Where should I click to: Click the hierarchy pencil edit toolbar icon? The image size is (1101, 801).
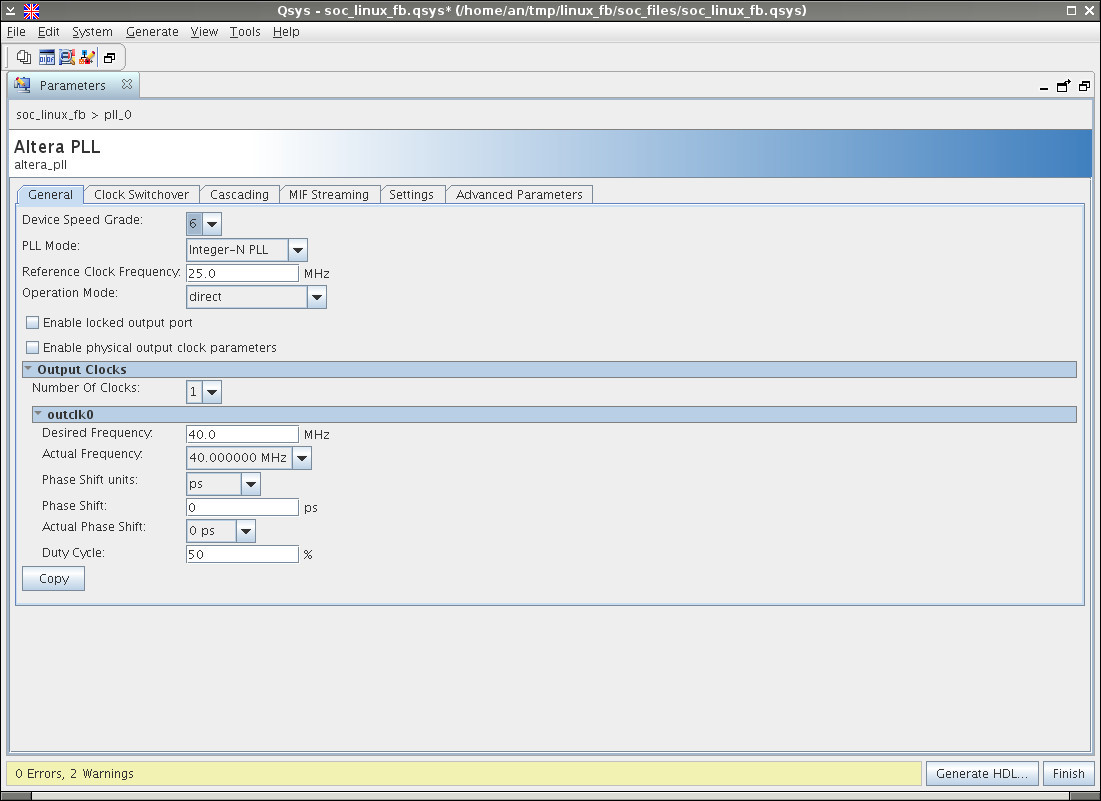(87, 58)
